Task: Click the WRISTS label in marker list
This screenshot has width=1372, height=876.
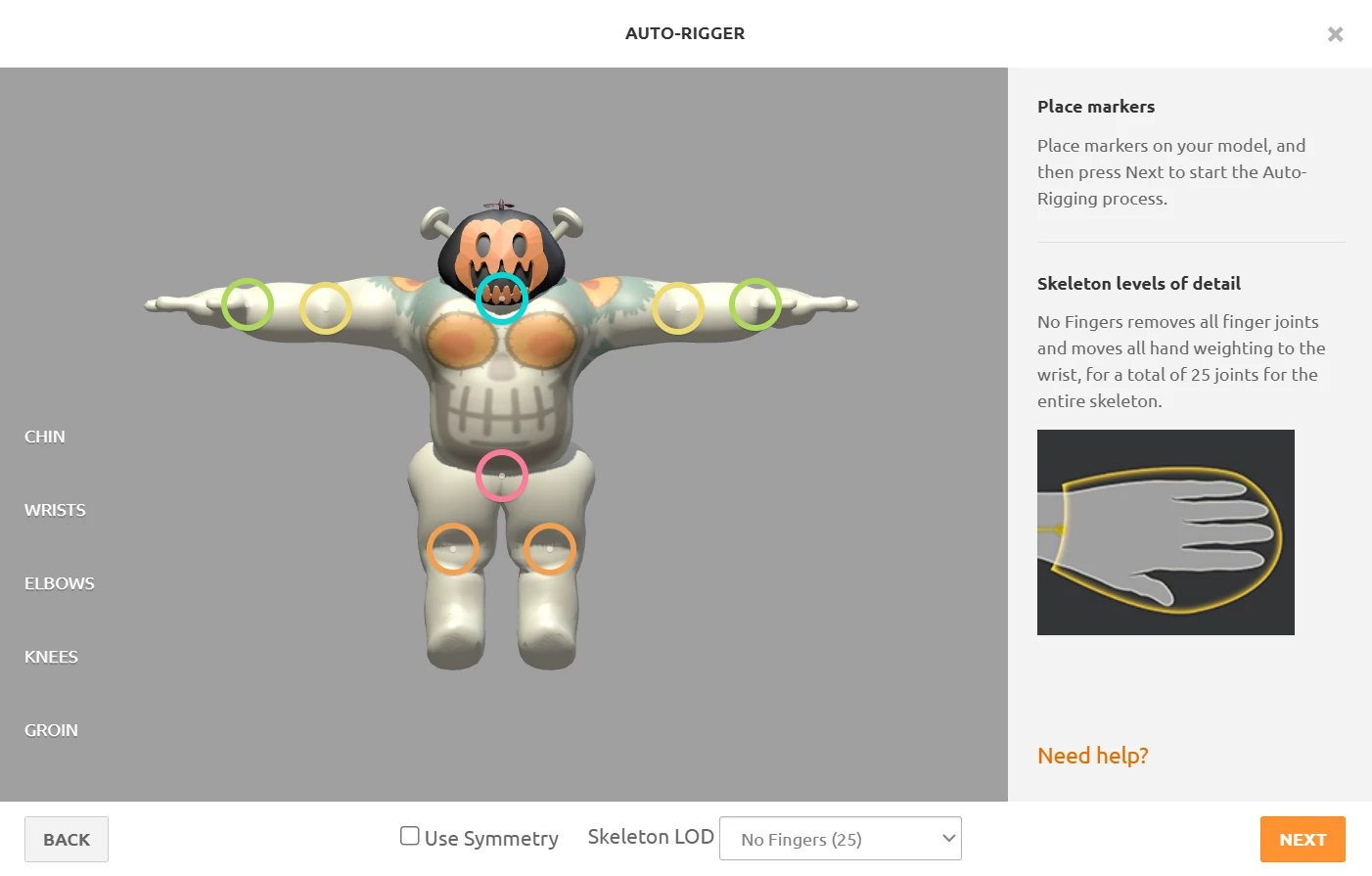Action: (x=55, y=510)
